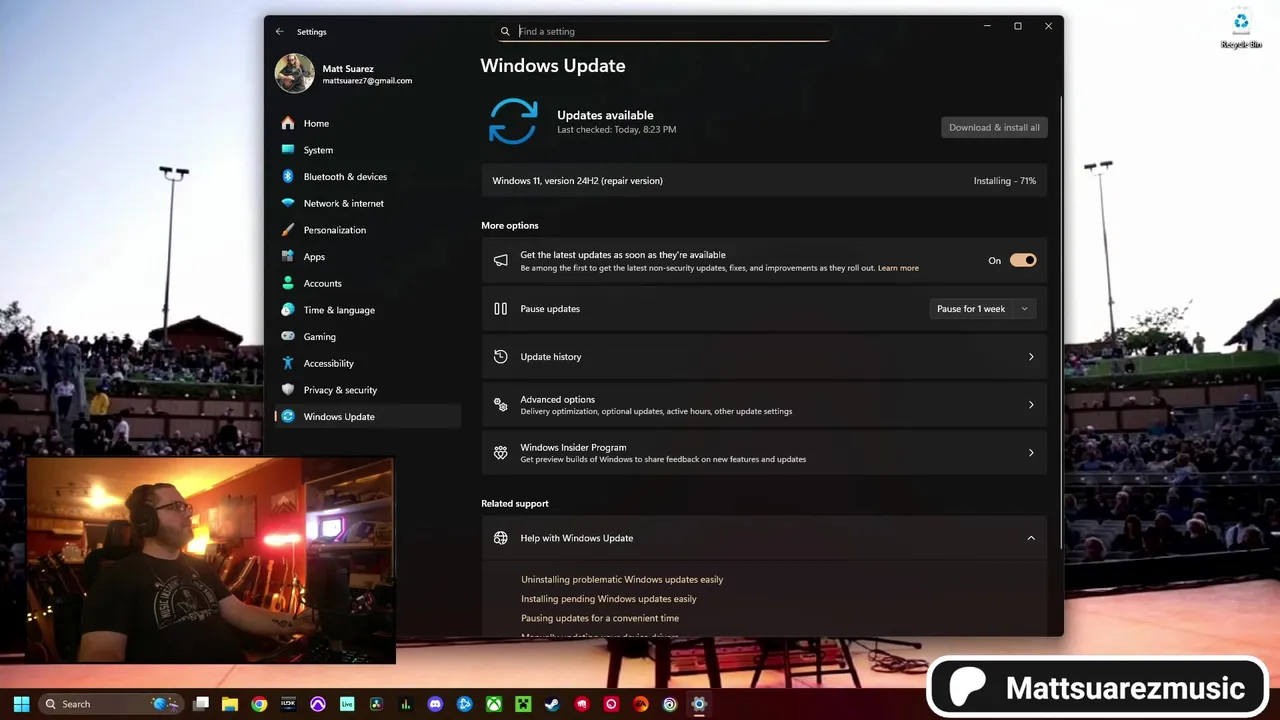The height and width of the screenshot is (720, 1280).
Task: Select Apps in the sidebar
Action: (367, 257)
